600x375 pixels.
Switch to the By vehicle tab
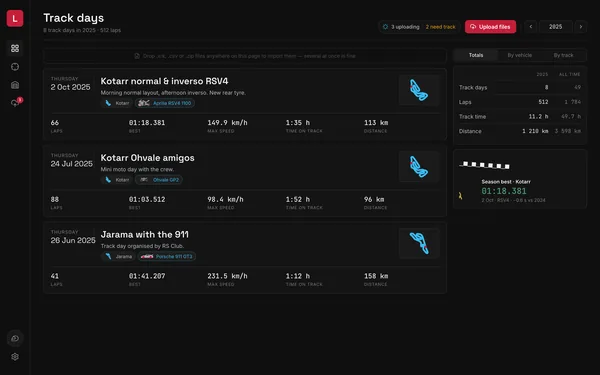pos(520,55)
